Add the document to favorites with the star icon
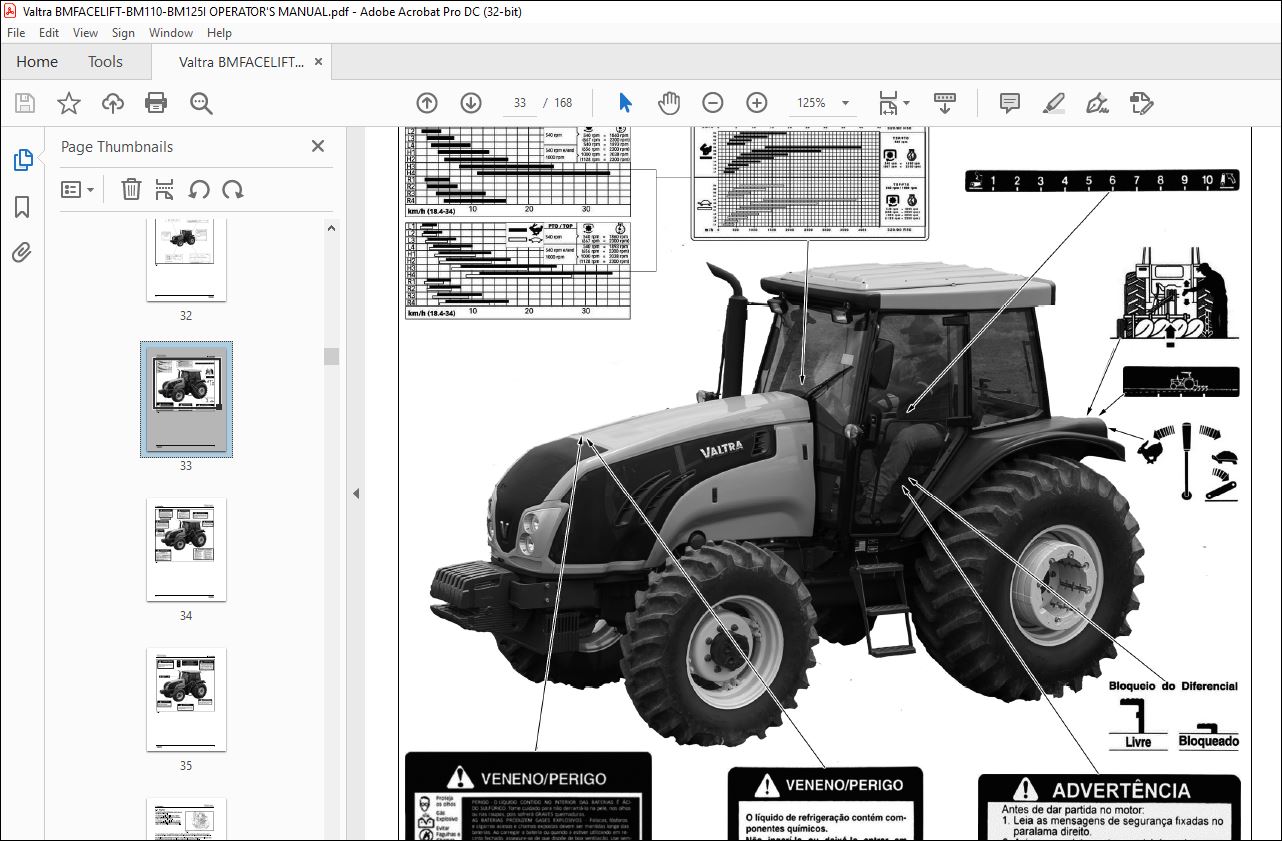Screen dimensions: 1282x841 tap(69, 103)
